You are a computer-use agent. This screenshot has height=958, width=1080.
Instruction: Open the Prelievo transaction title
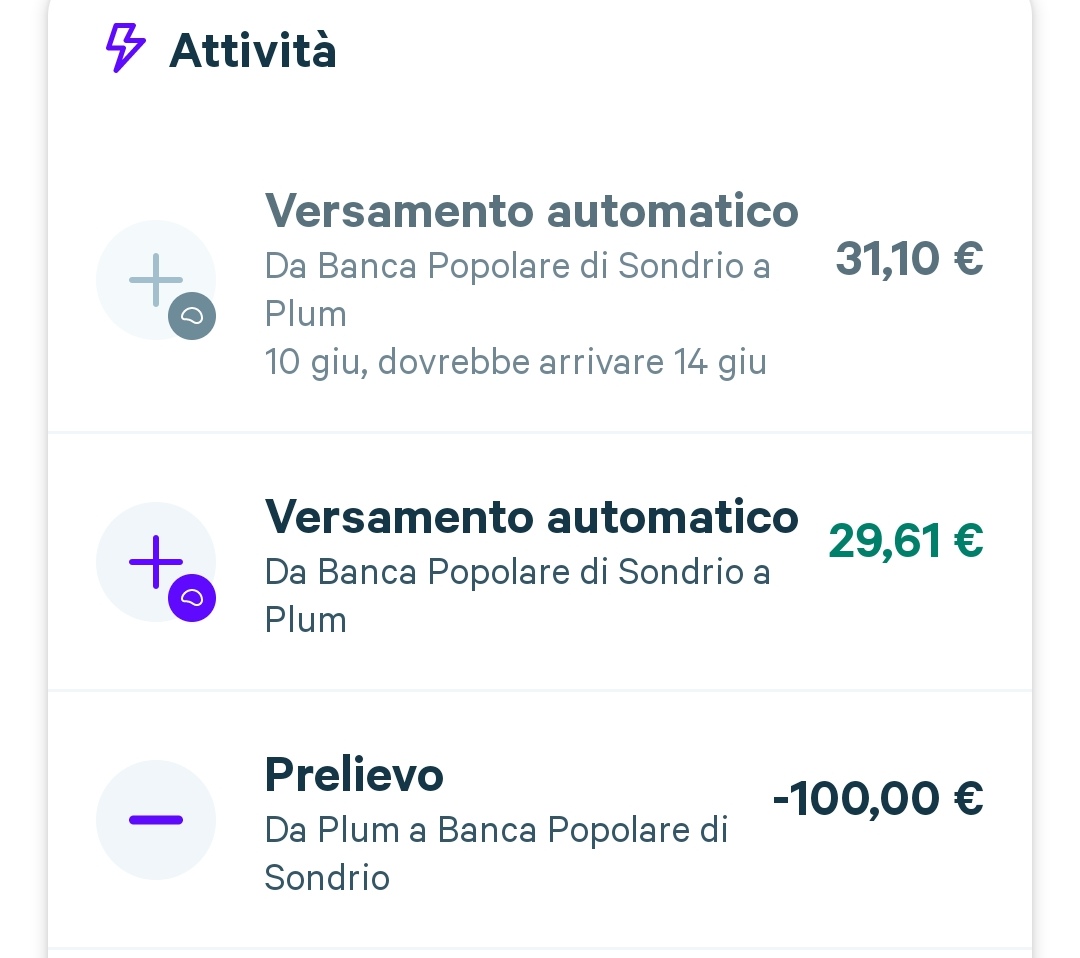[354, 775]
